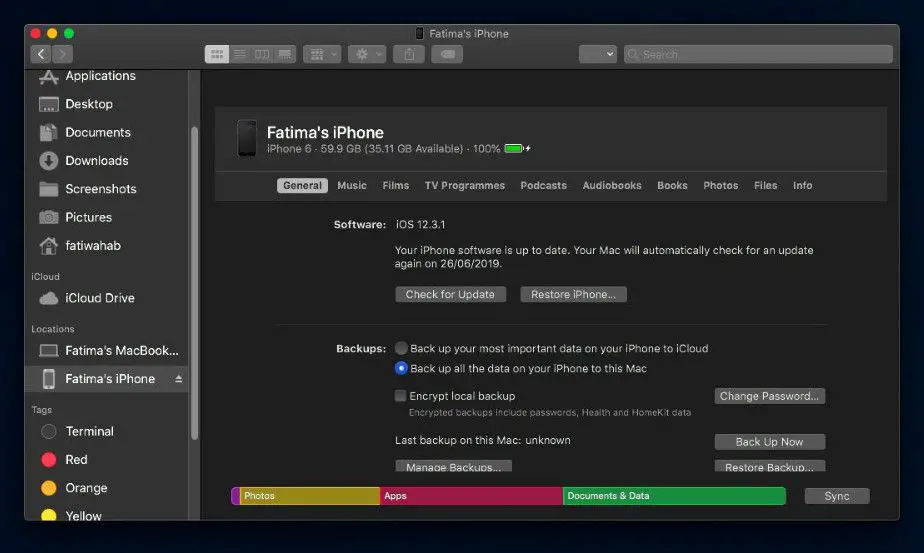Image resolution: width=924 pixels, height=553 pixels.
Task: Select the Red tag
Action: 107,460
